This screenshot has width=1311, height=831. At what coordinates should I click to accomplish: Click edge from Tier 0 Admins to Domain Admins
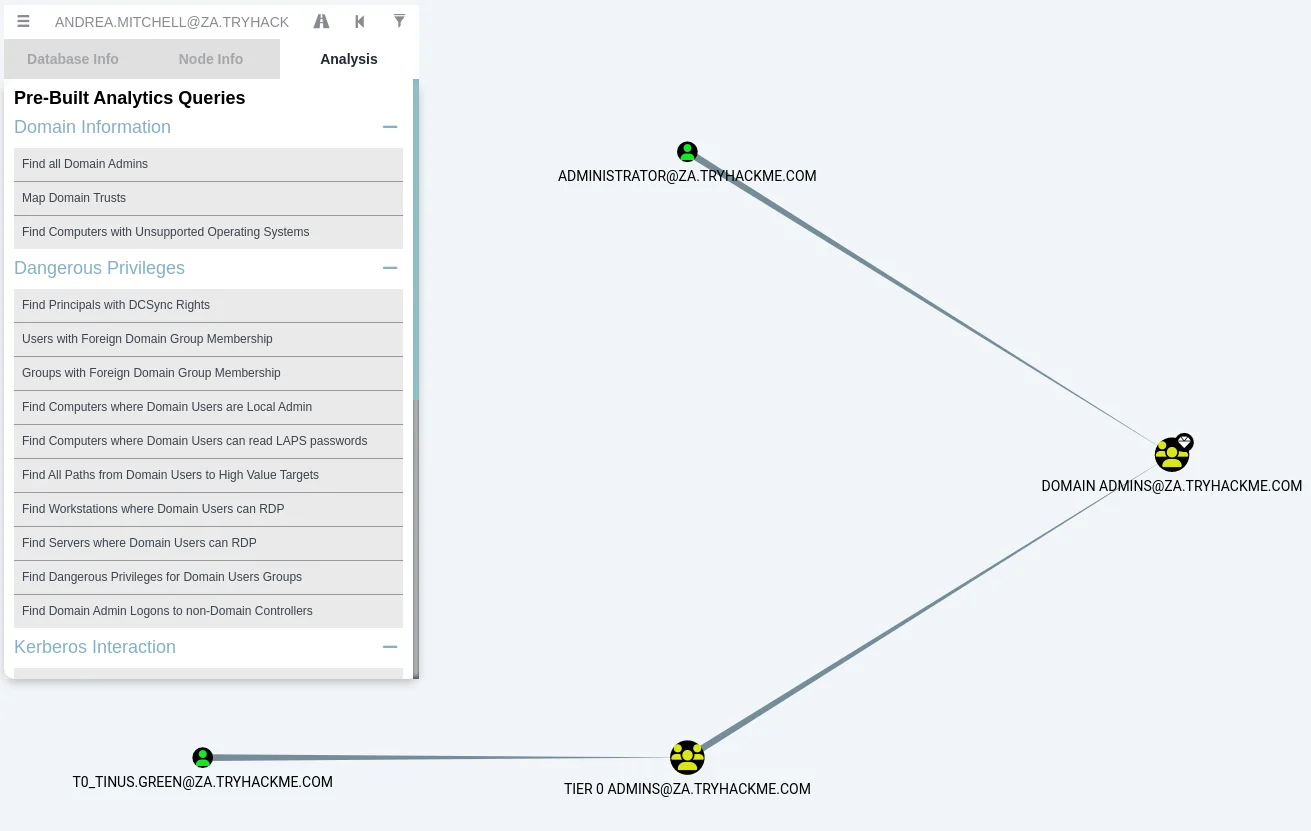click(929, 607)
